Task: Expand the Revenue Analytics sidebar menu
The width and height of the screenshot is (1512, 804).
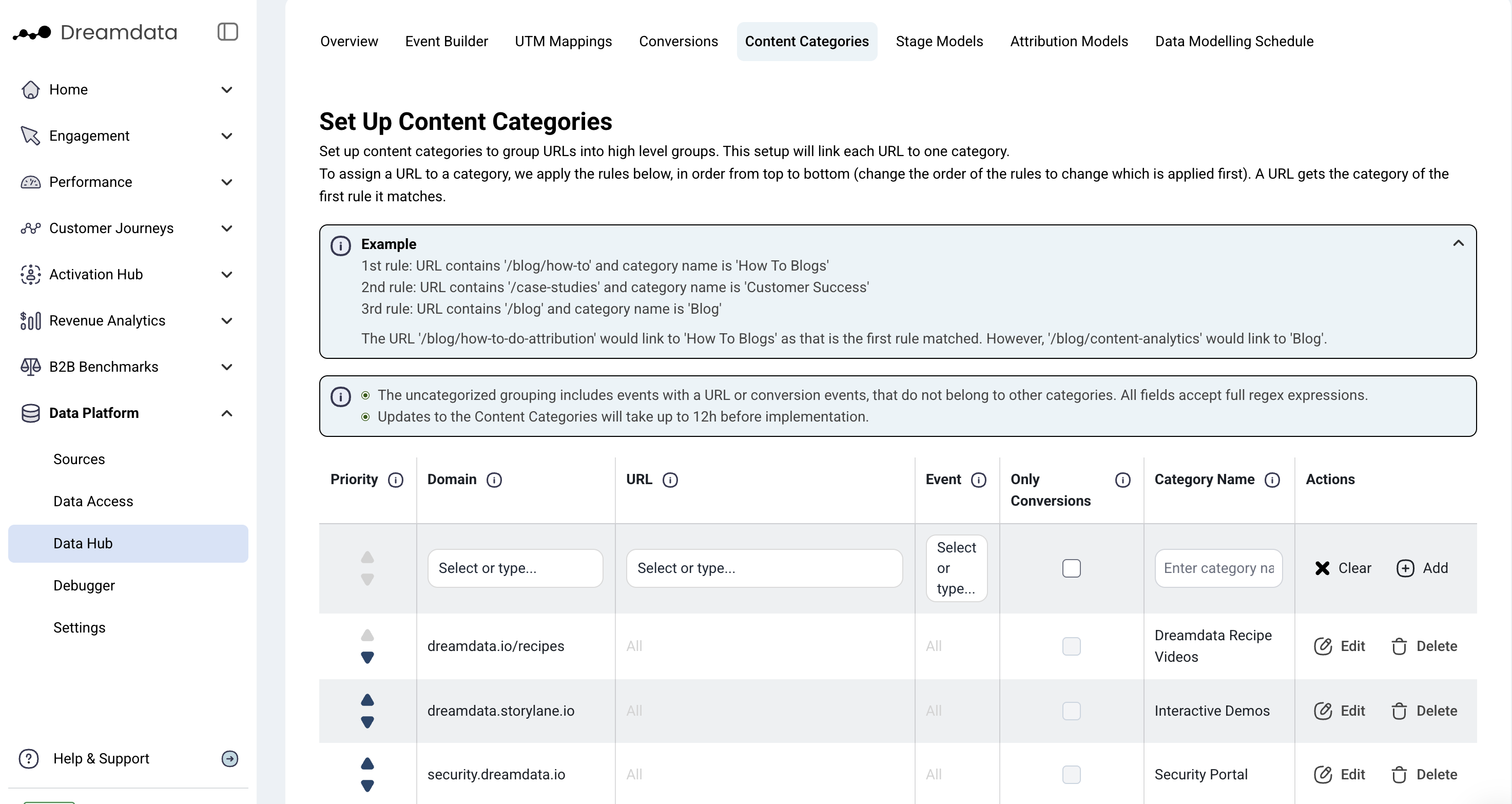Action: [x=226, y=321]
